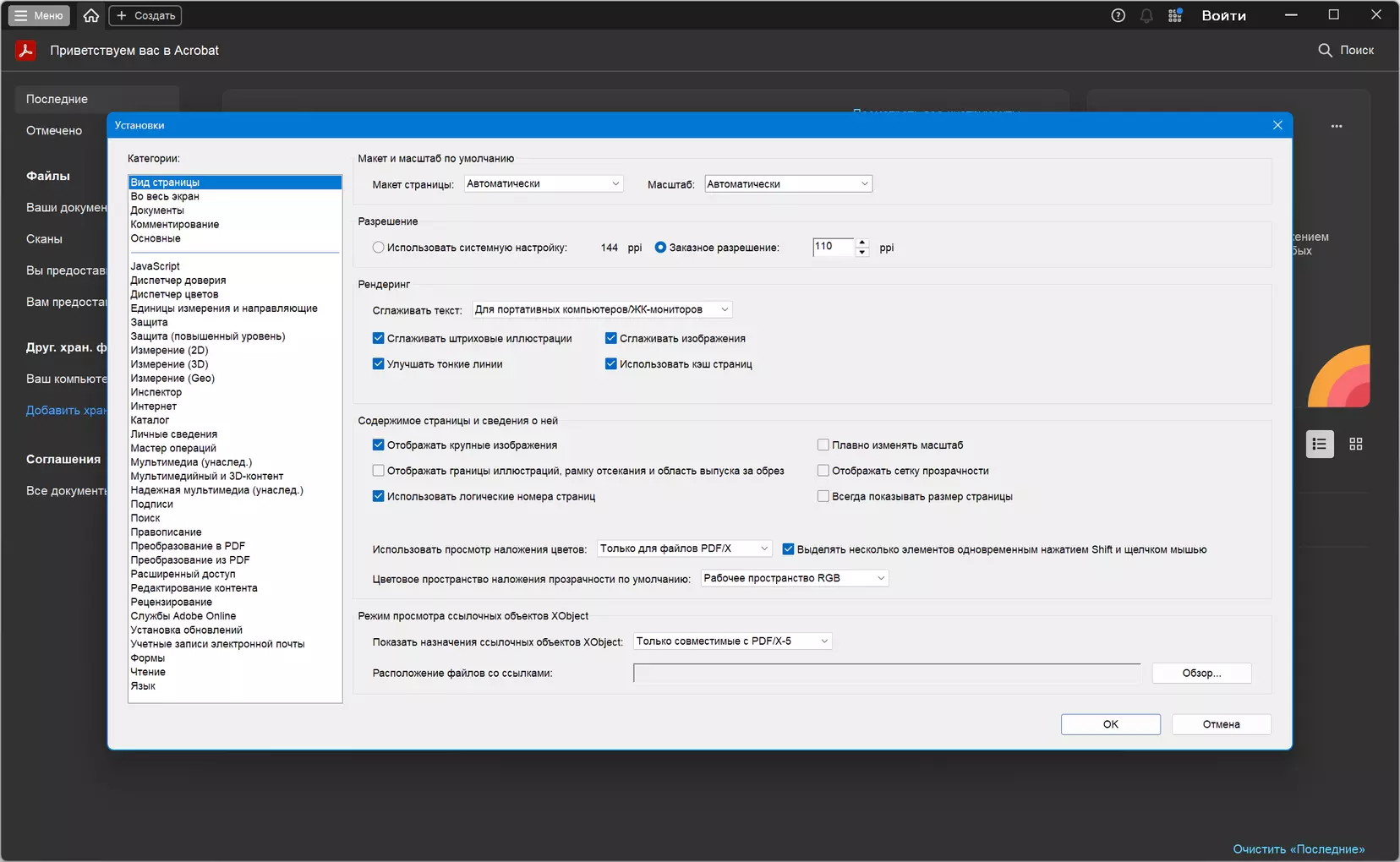Click the OK button
The width and height of the screenshot is (1400, 862).
tap(1111, 724)
